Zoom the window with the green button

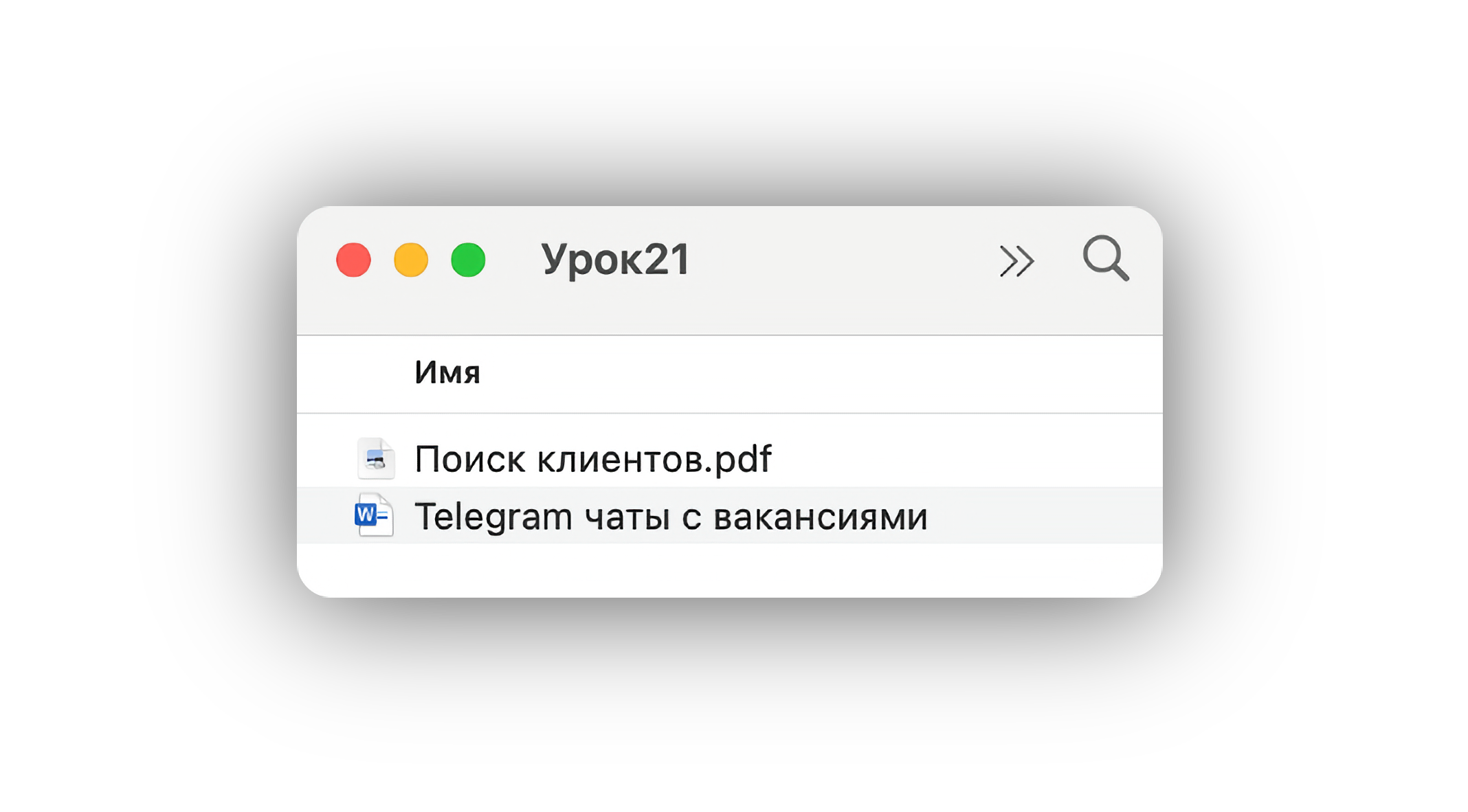468,260
